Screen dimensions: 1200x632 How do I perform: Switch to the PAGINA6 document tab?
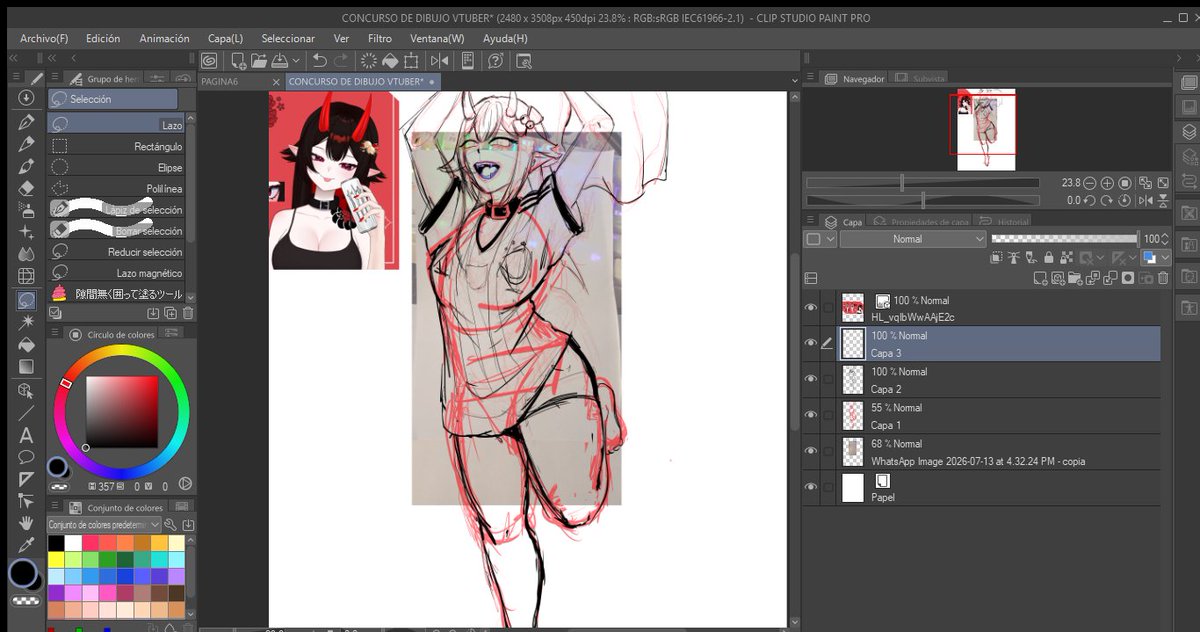click(x=220, y=81)
